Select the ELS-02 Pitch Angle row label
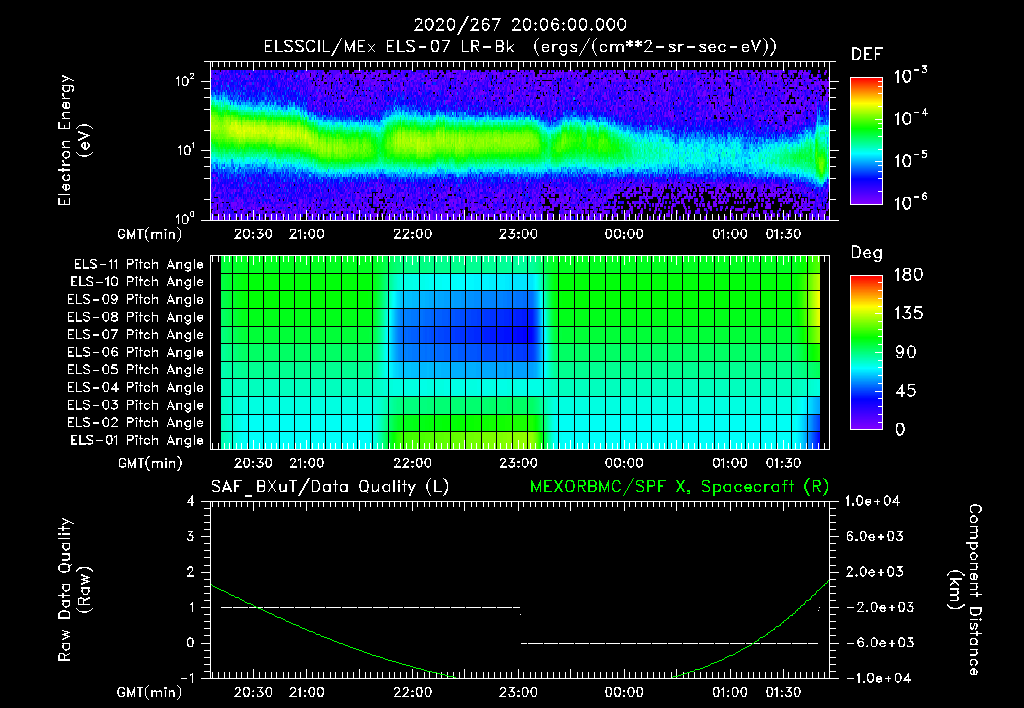Screen dimensions: 1024x708 point(136,423)
